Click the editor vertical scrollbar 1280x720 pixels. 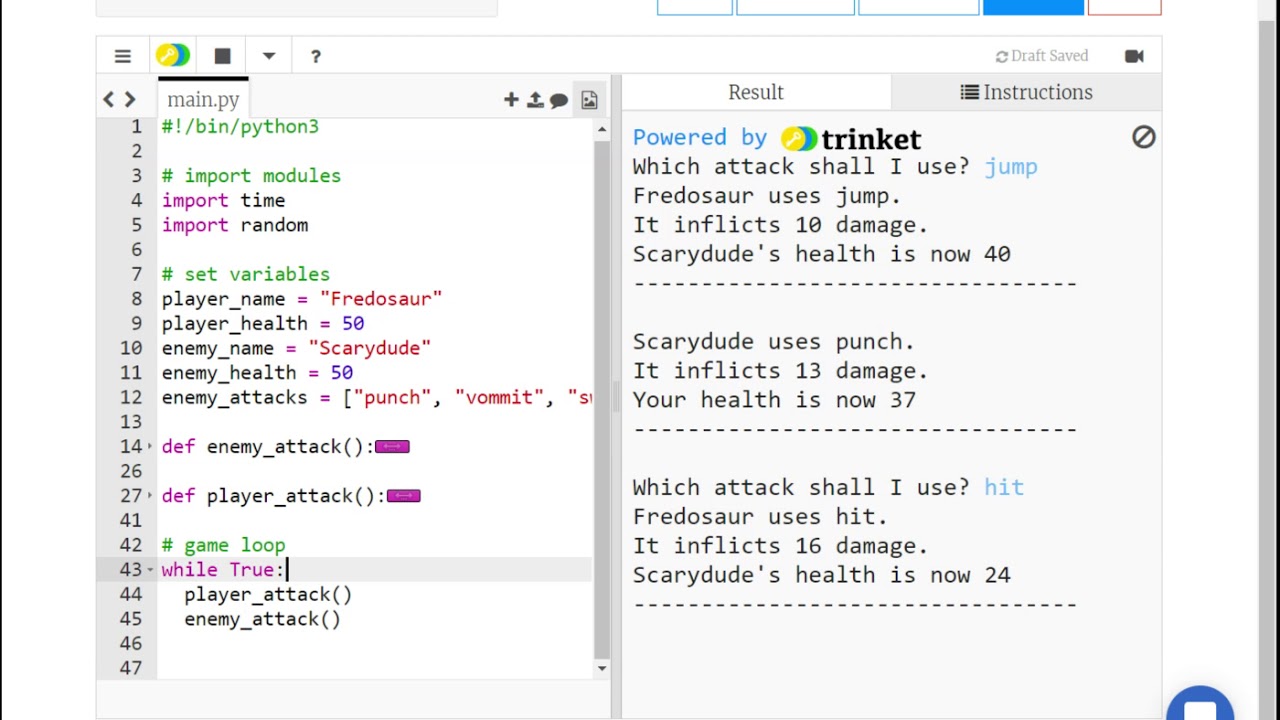602,400
